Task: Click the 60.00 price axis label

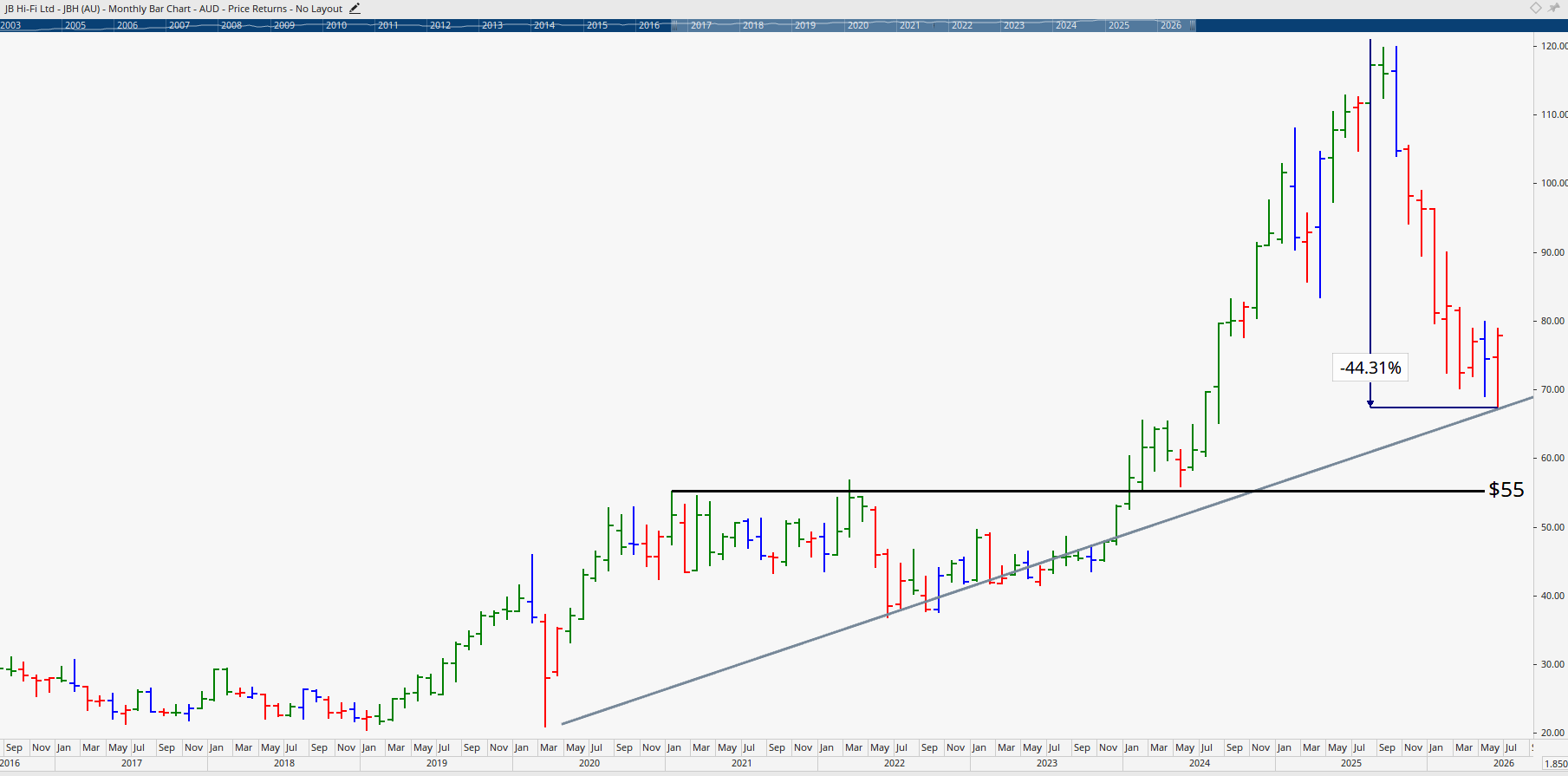Action: 1553,458
